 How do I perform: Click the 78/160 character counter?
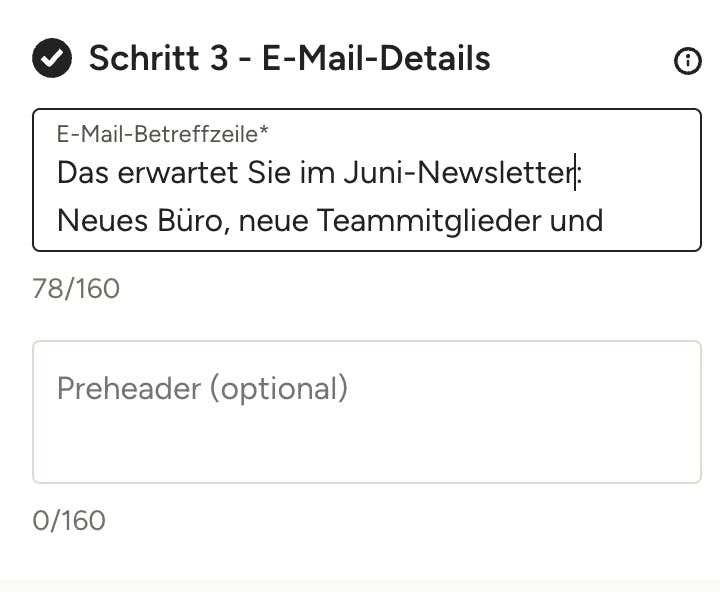(x=76, y=289)
